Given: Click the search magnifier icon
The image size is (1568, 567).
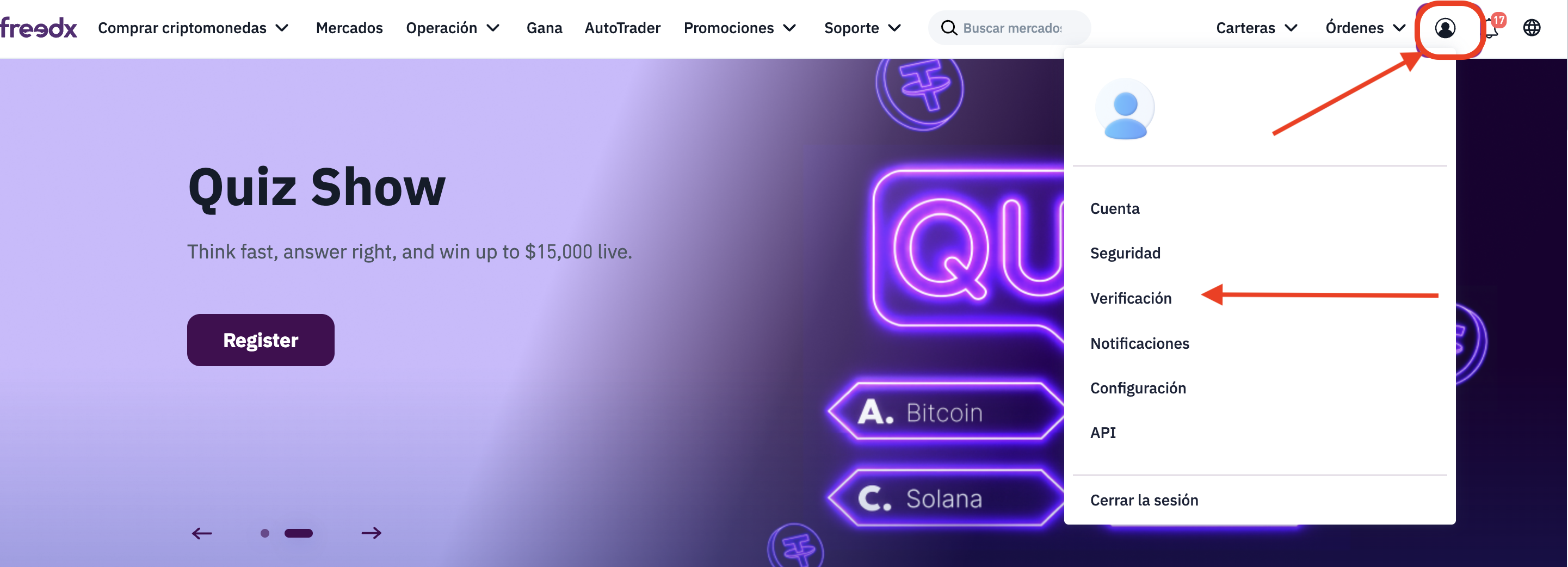Looking at the screenshot, I should coord(948,28).
